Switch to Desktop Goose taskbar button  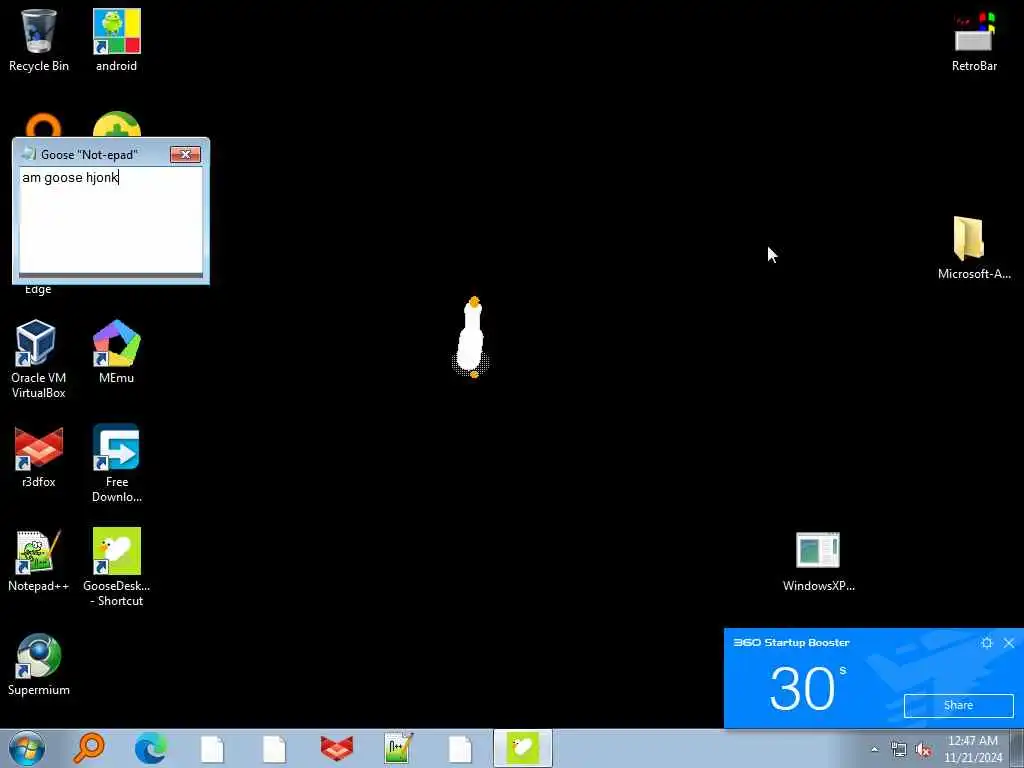522,748
